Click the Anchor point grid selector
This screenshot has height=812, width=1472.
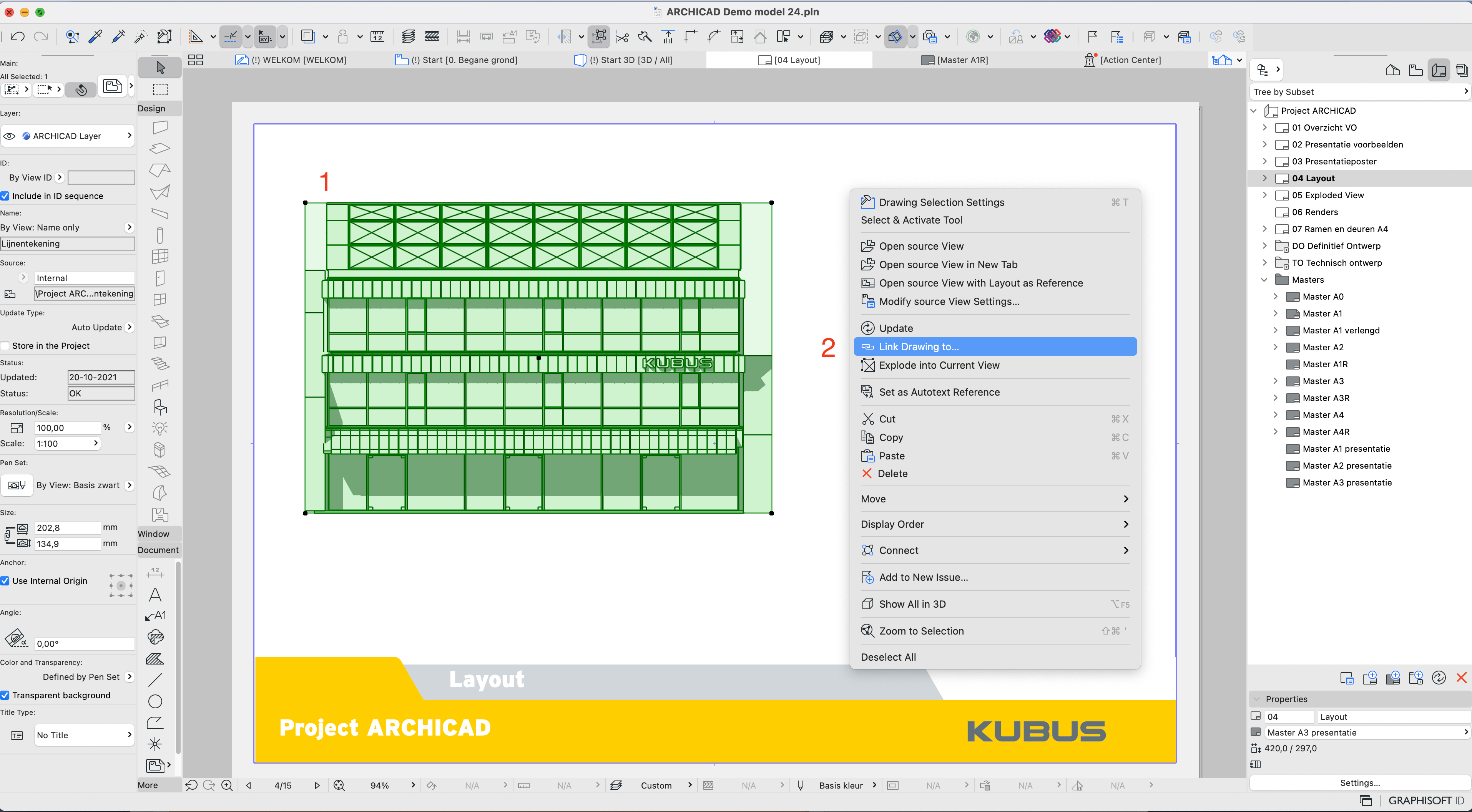click(121, 586)
